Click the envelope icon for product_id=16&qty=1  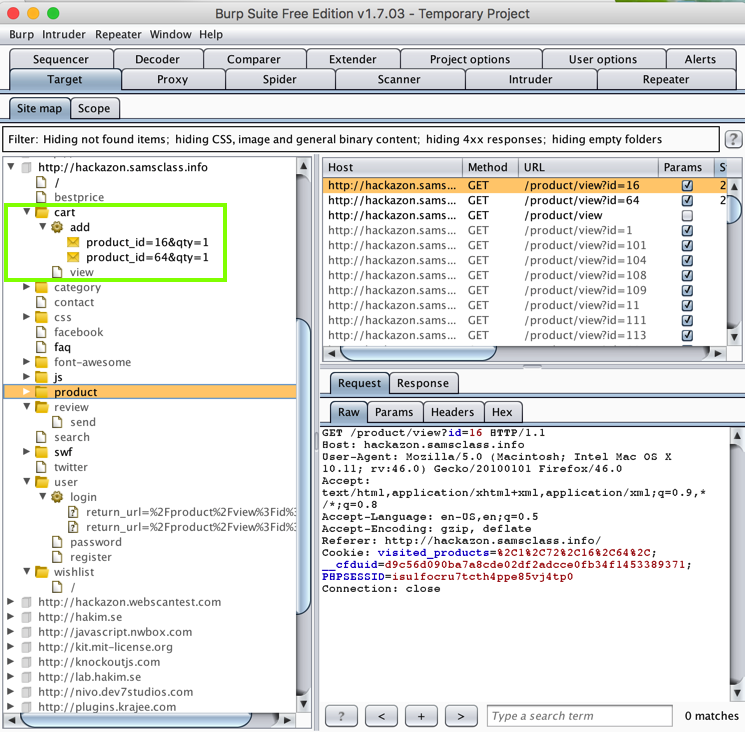point(73,243)
